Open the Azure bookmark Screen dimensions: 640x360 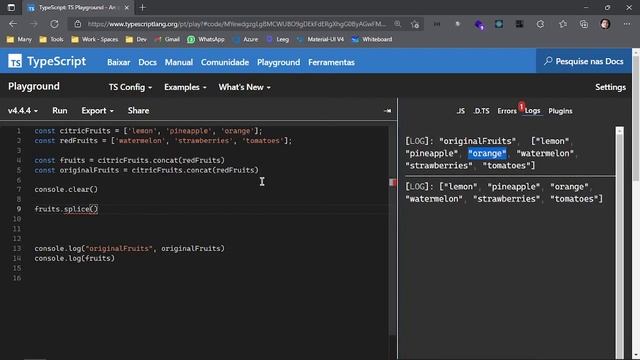click(x=245, y=39)
